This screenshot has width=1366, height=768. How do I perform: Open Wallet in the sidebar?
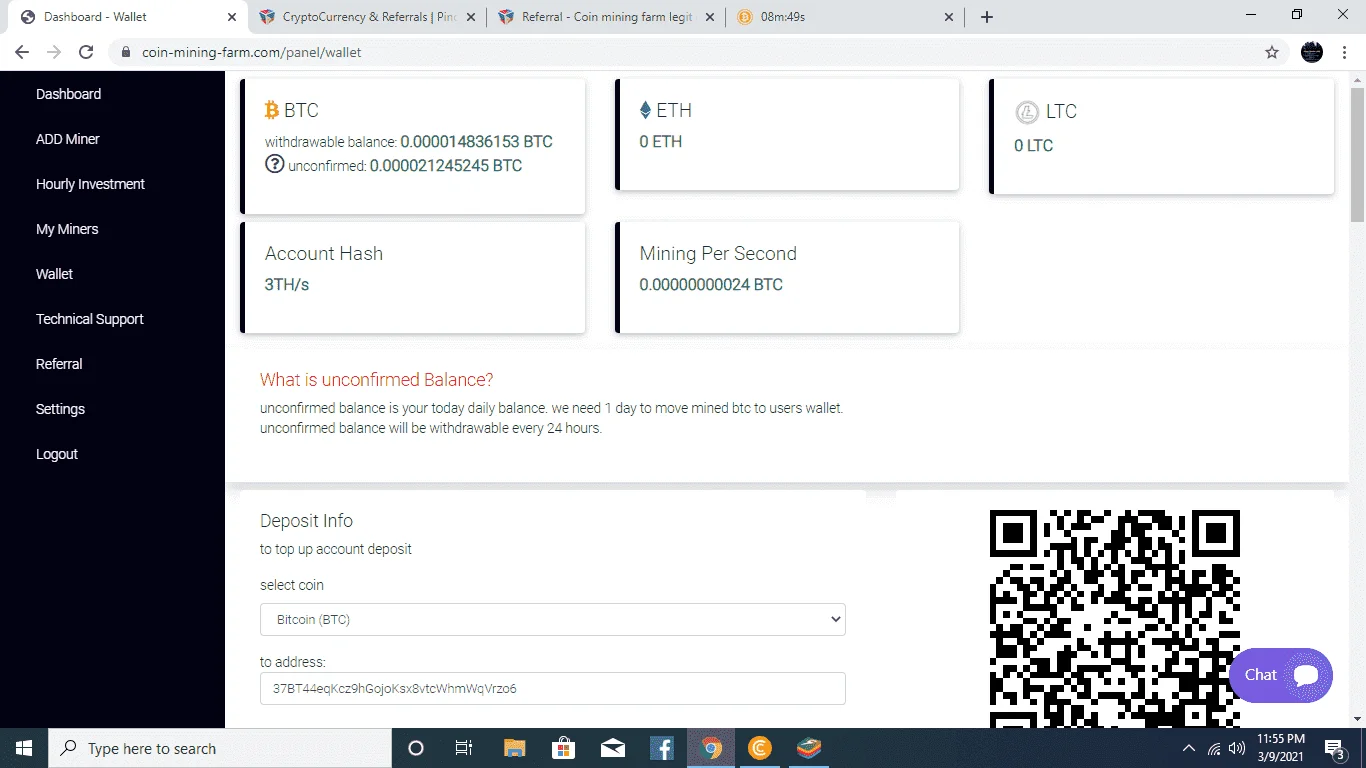54,274
